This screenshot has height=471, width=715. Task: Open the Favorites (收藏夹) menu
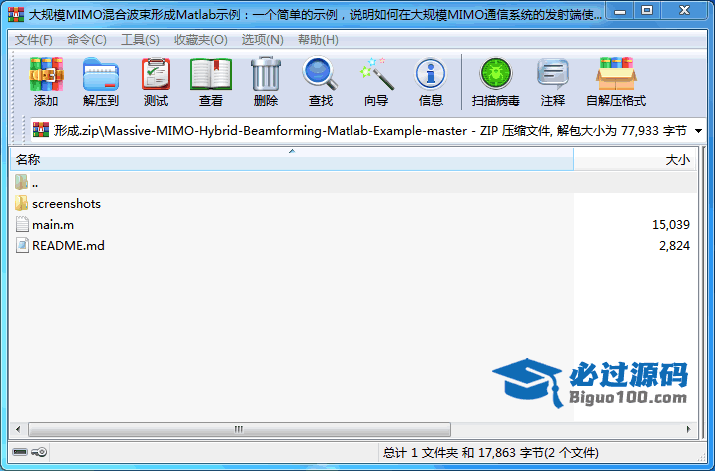tap(201, 40)
